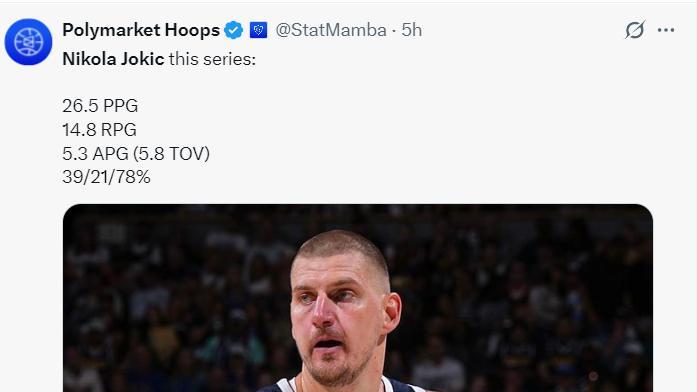
Task: Click the blue square affiliate badge
Action: (x=258, y=30)
